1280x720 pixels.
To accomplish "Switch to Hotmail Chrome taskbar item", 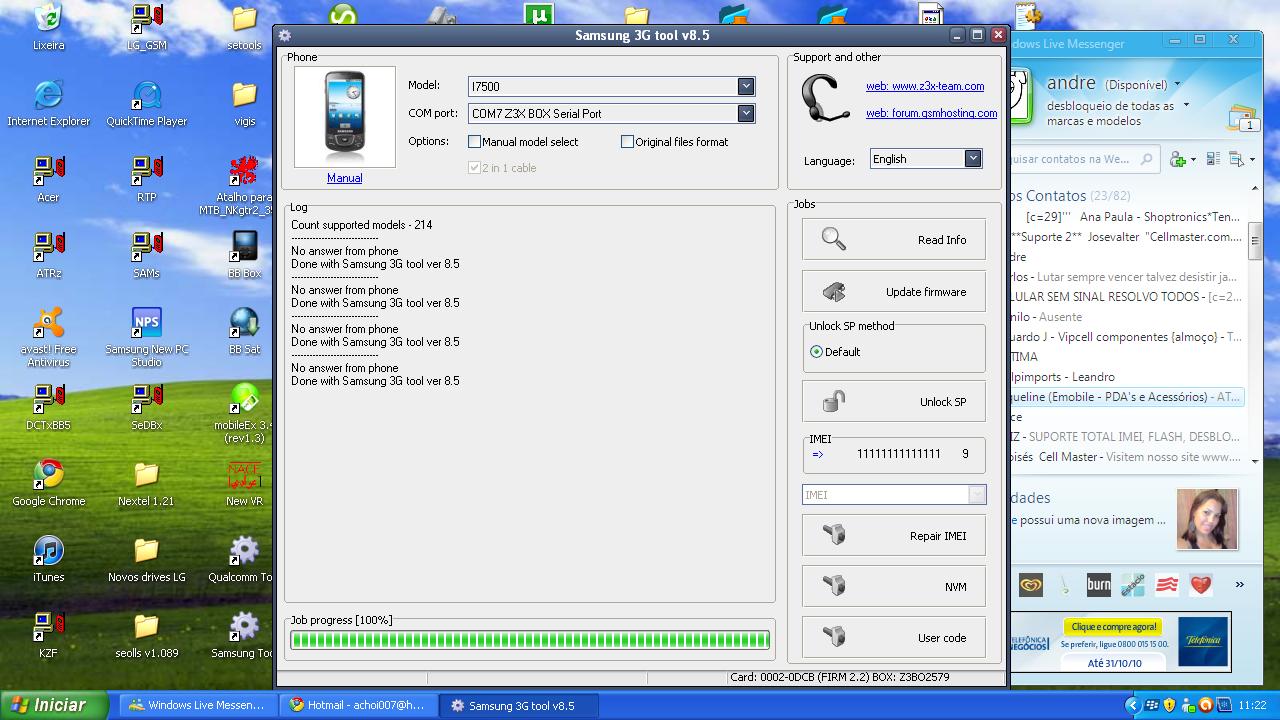I will click(x=357, y=705).
